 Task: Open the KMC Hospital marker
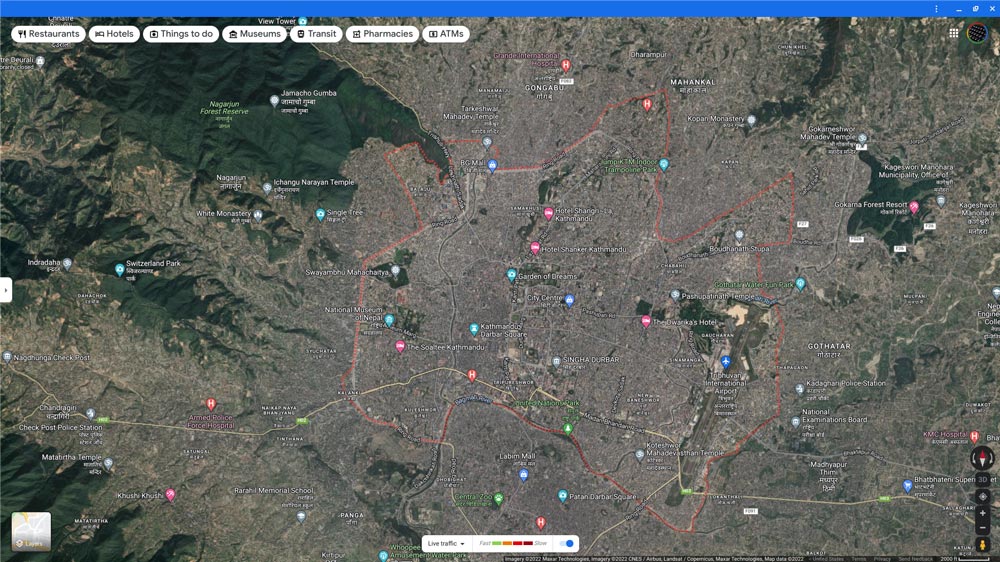[974, 436]
